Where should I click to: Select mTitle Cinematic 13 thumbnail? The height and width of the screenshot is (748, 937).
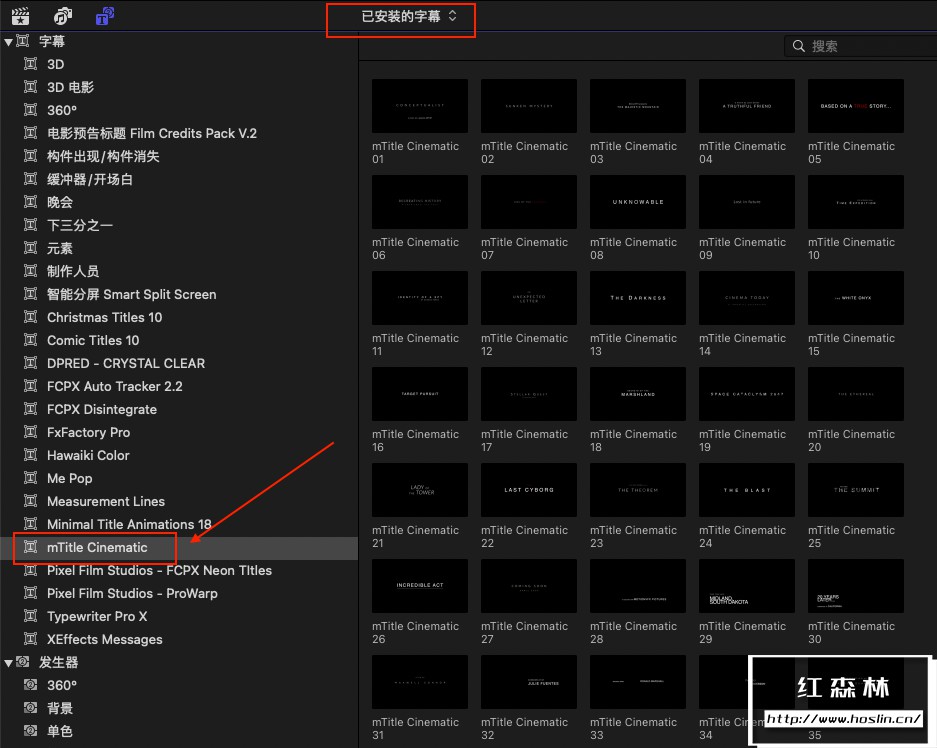(638, 298)
